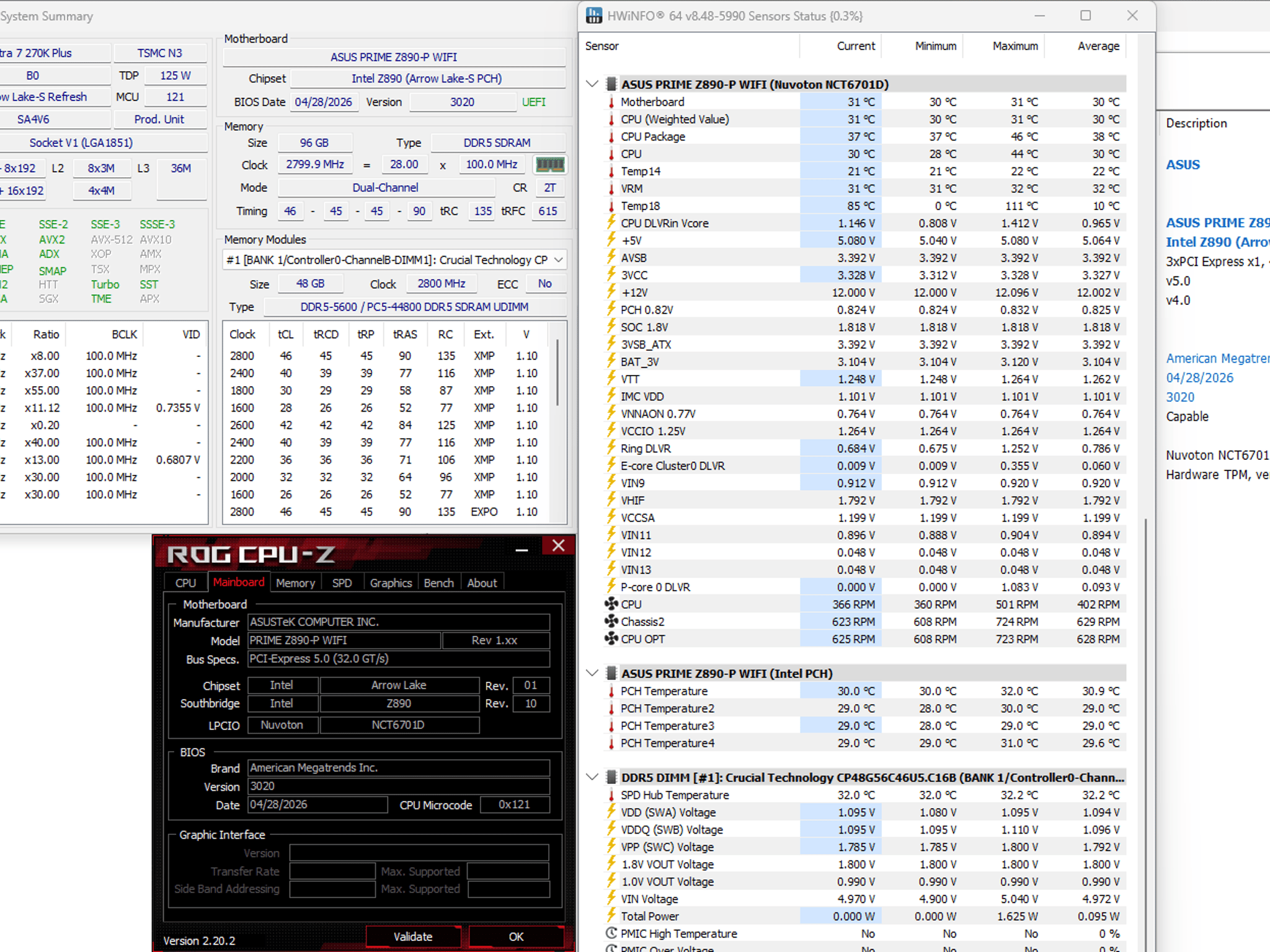Click the American Megatrends link
The image size is (1270, 952).
(x=1217, y=358)
